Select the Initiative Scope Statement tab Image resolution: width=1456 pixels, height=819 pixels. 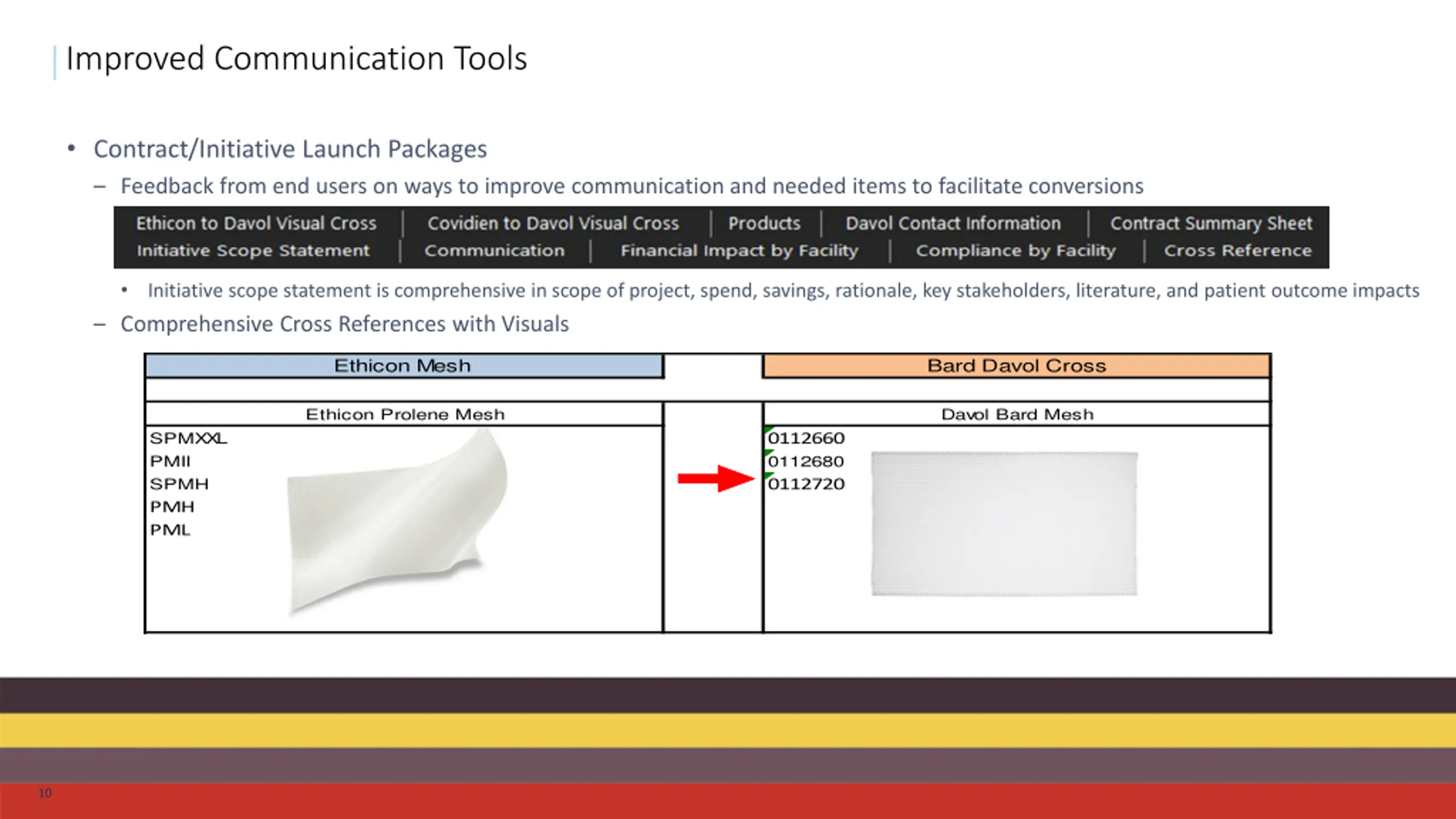pyautogui.click(x=253, y=250)
